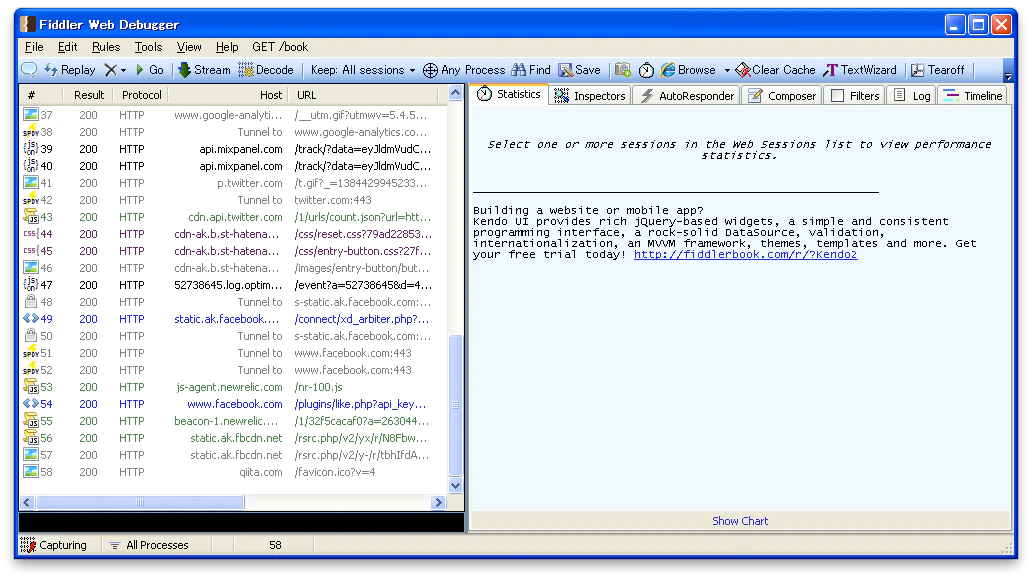Open TextWizard tool
Viewport: 1032px width, 579px height.
click(860, 70)
